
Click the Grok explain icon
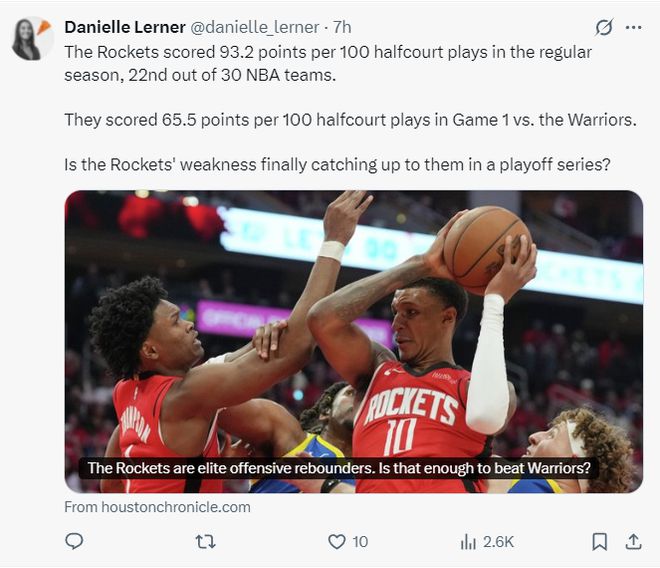pos(604,28)
